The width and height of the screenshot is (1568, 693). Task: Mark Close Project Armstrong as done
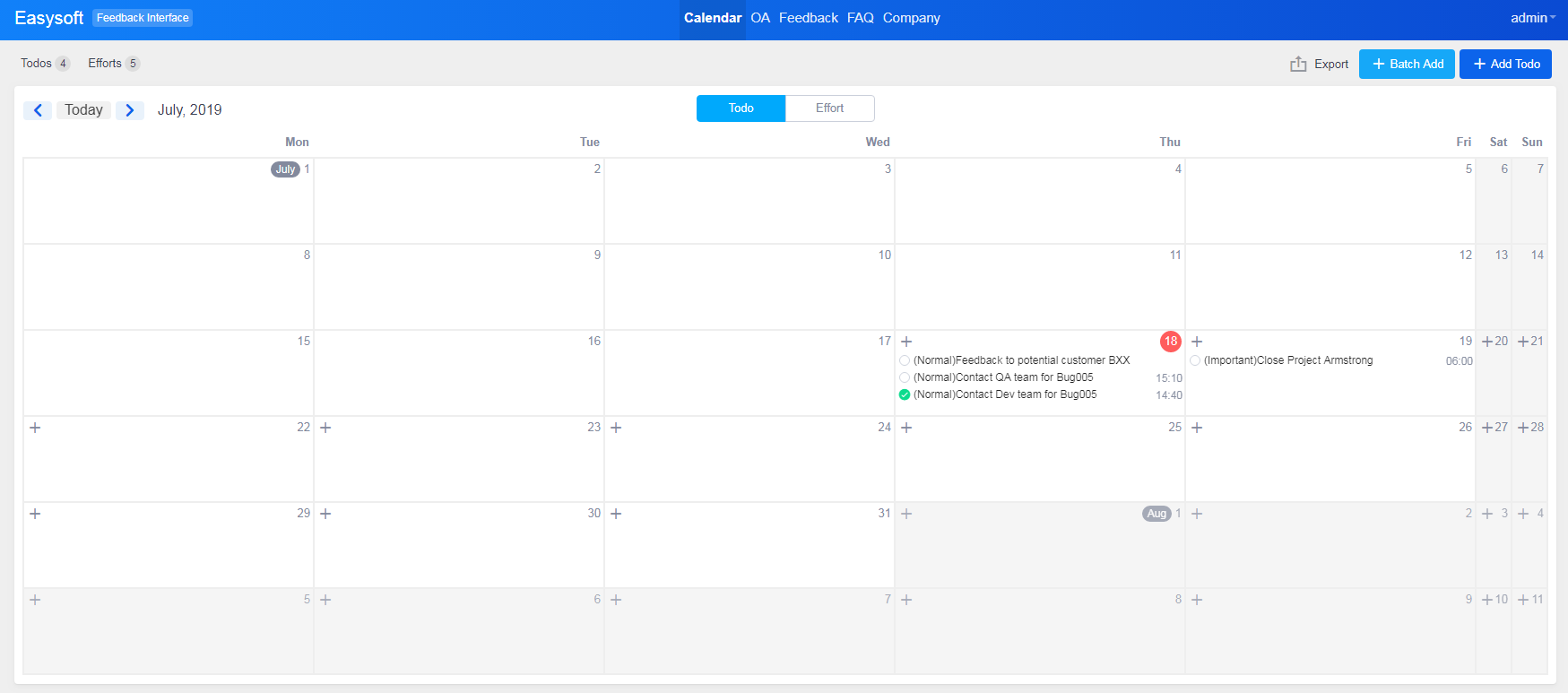(x=1195, y=360)
